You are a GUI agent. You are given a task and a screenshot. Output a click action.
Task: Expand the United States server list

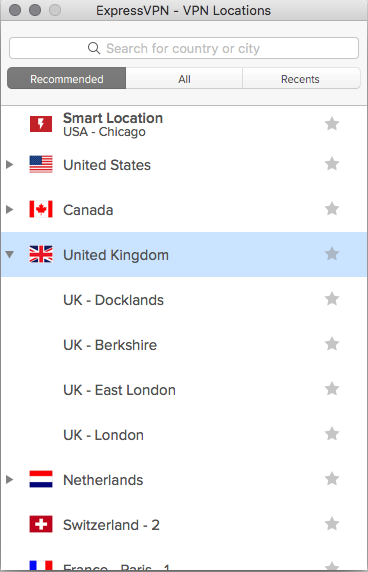tap(10, 165)
